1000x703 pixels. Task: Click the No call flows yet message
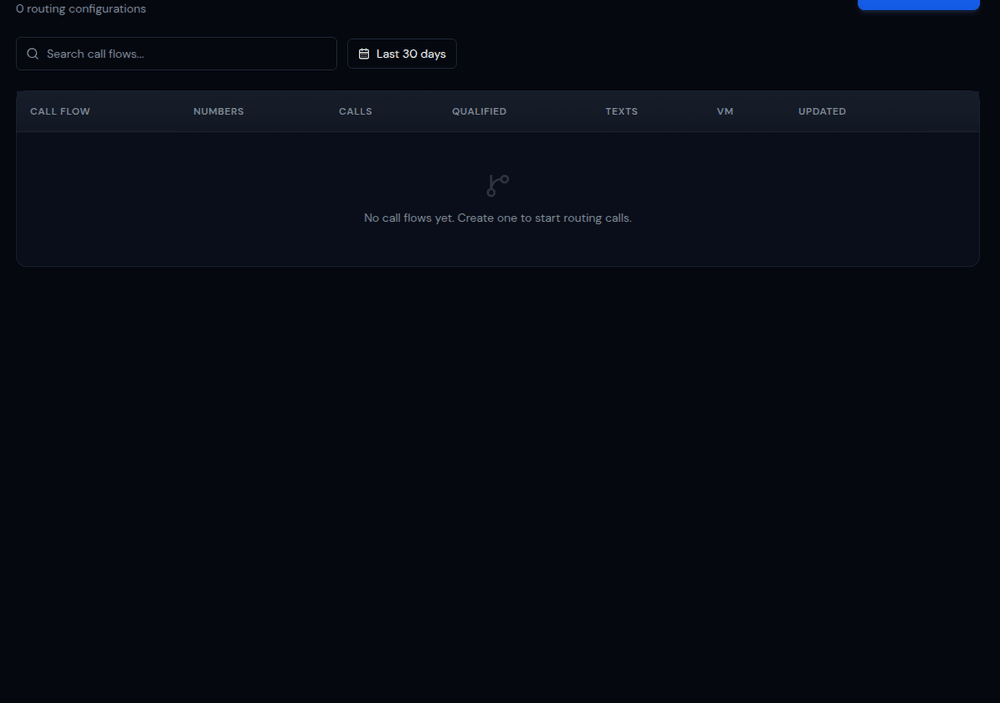497,218
